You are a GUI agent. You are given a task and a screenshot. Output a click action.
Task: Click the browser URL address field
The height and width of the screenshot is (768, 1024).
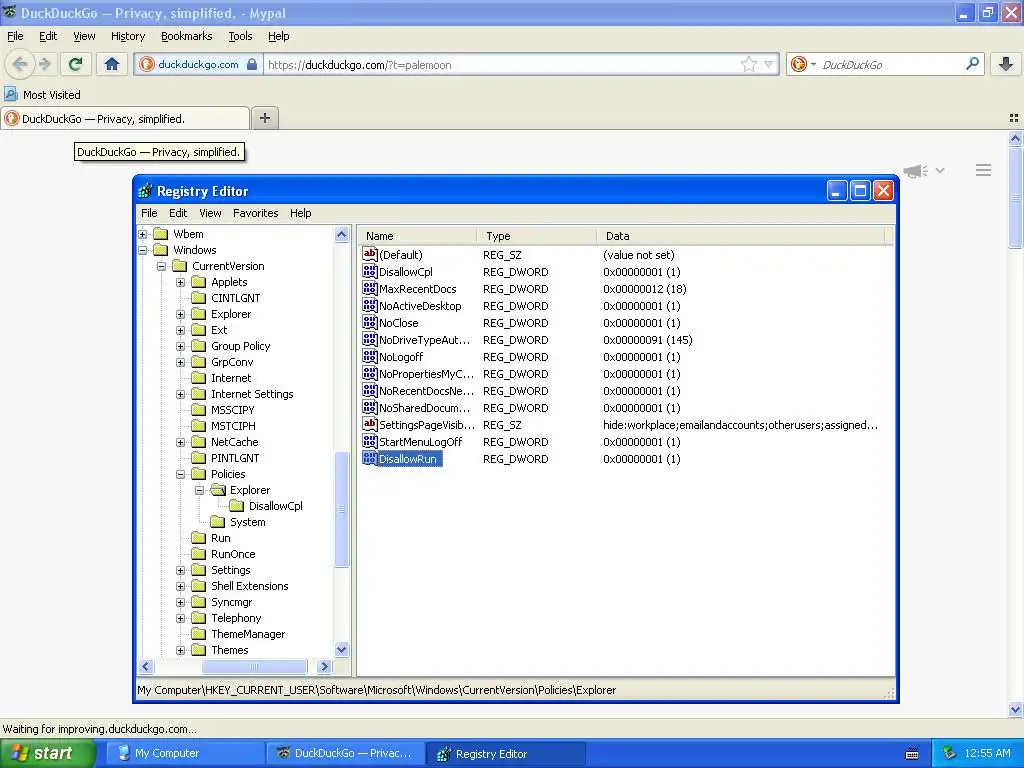pyautogui.click(x=502, y=64)
